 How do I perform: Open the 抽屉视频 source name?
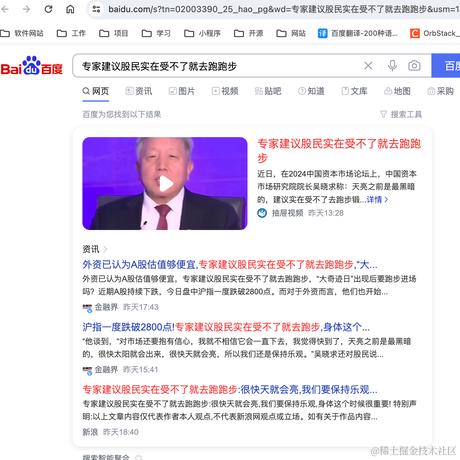pos(287,213)
